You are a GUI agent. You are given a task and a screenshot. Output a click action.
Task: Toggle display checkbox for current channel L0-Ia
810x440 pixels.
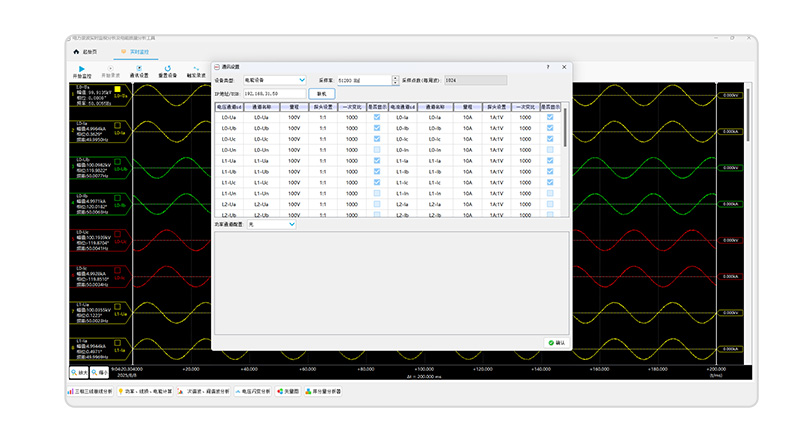click(x=551, y=117)
